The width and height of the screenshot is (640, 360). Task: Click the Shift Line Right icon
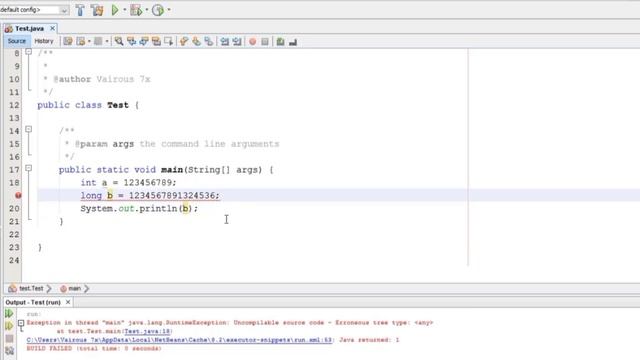click(x=237, y=41)
